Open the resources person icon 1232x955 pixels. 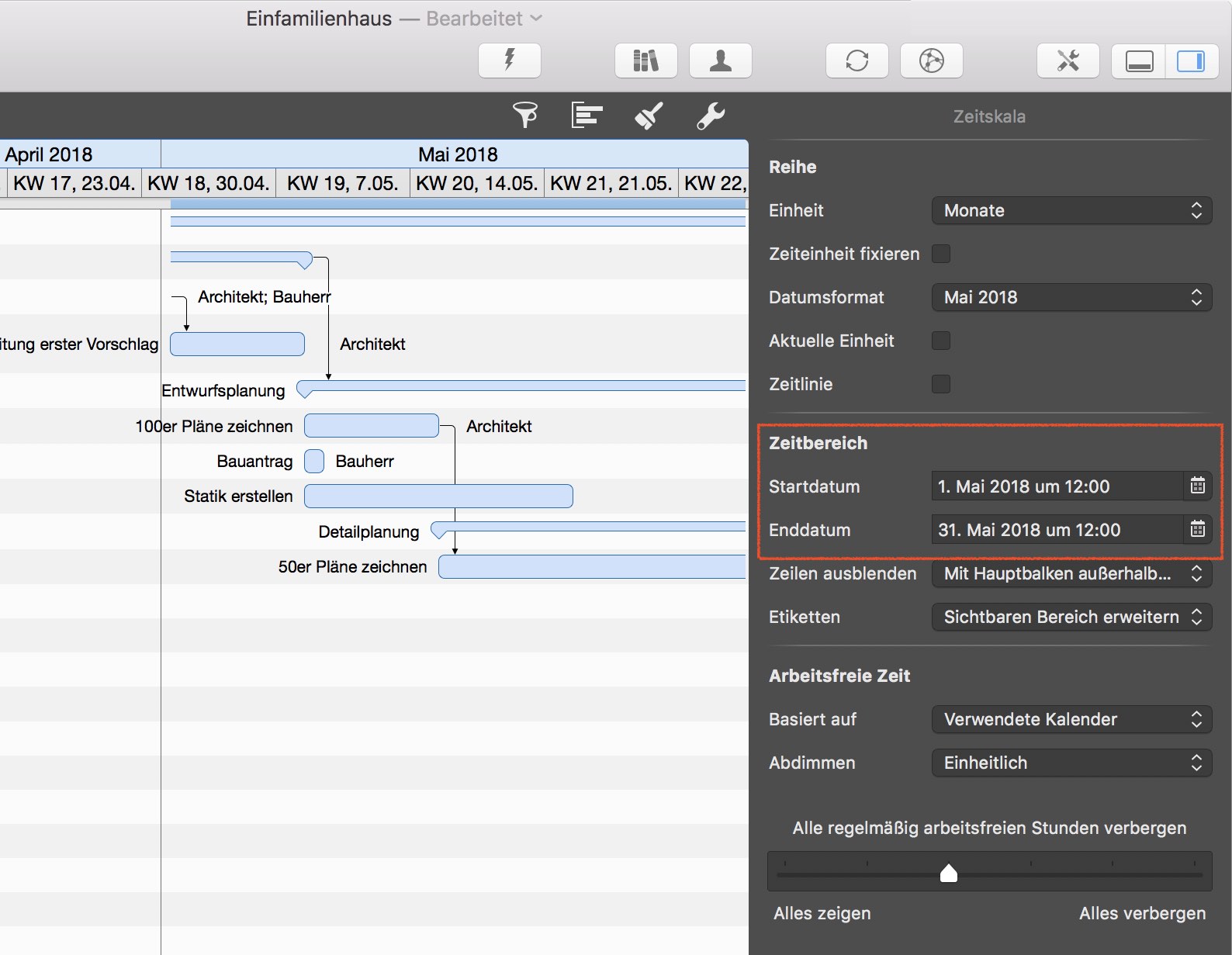[x=720, y=61]
